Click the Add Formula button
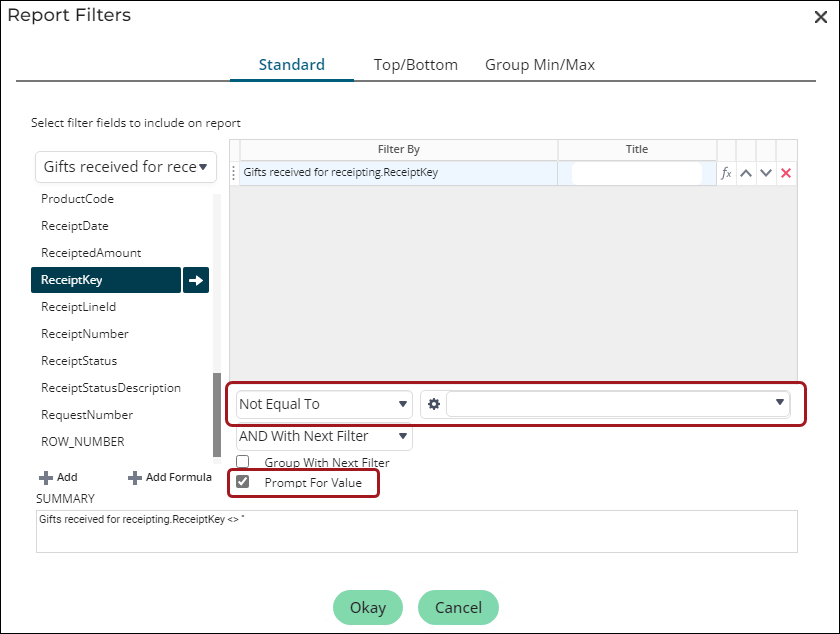This screenshot has height=634, width=840. pos(170,477)
